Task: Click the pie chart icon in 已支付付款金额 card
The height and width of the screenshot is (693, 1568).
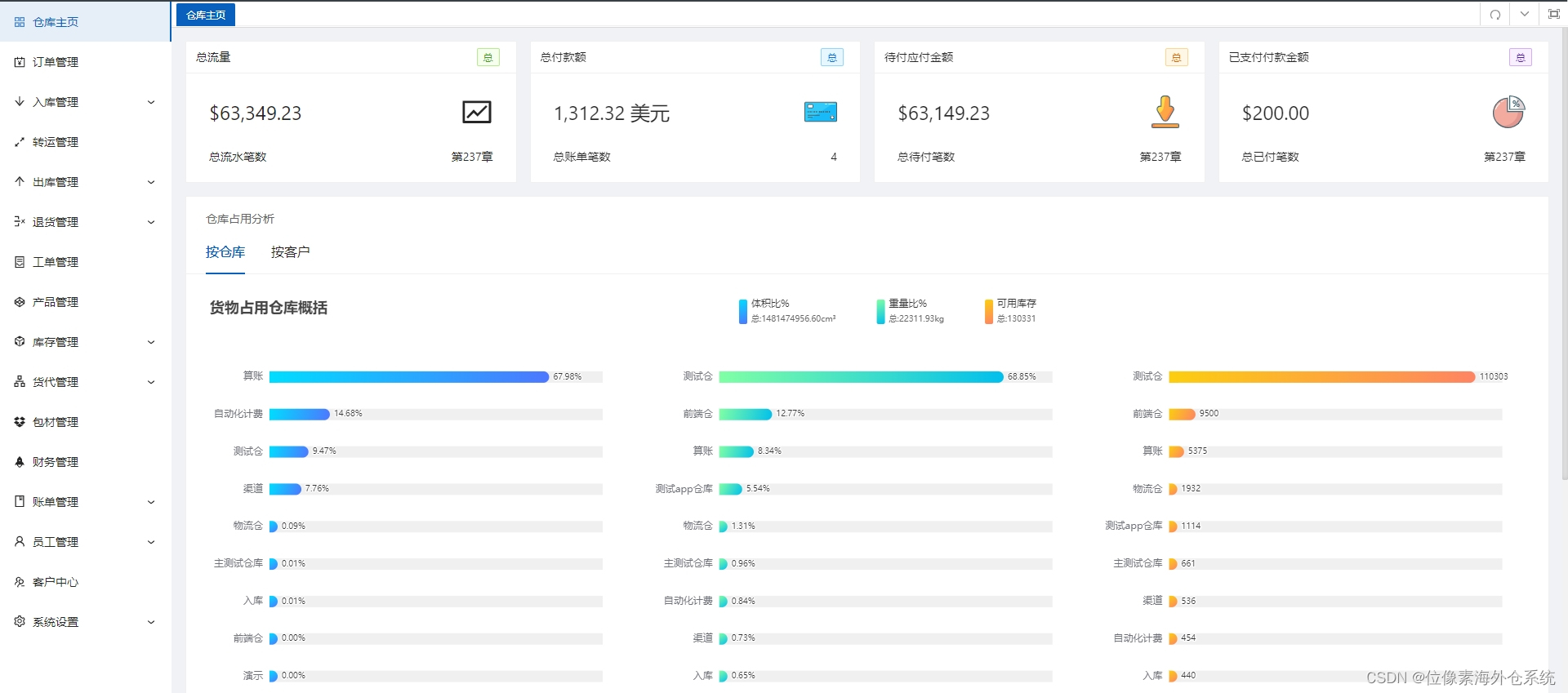Action: point(1509,112)
